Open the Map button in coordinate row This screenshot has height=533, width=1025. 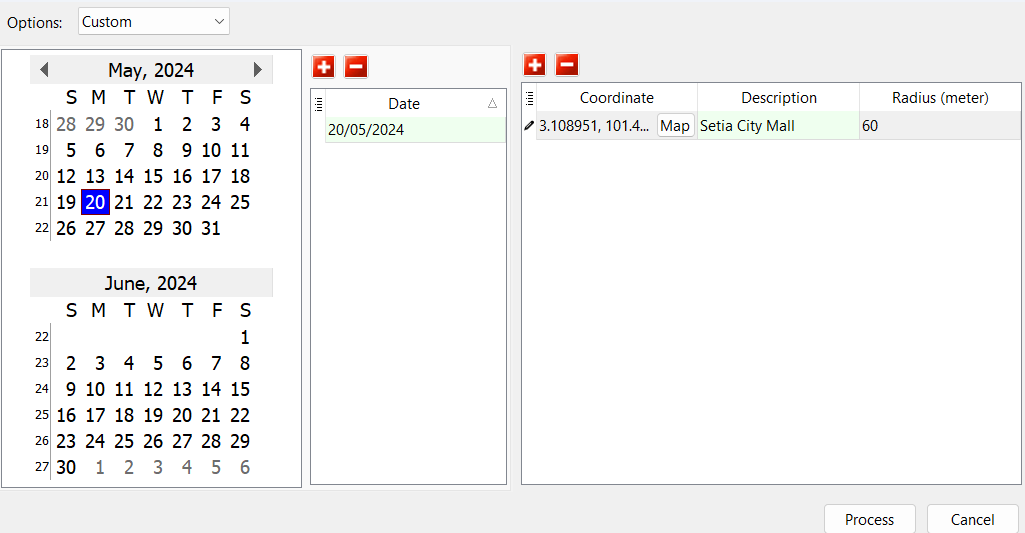click(675, 126)
